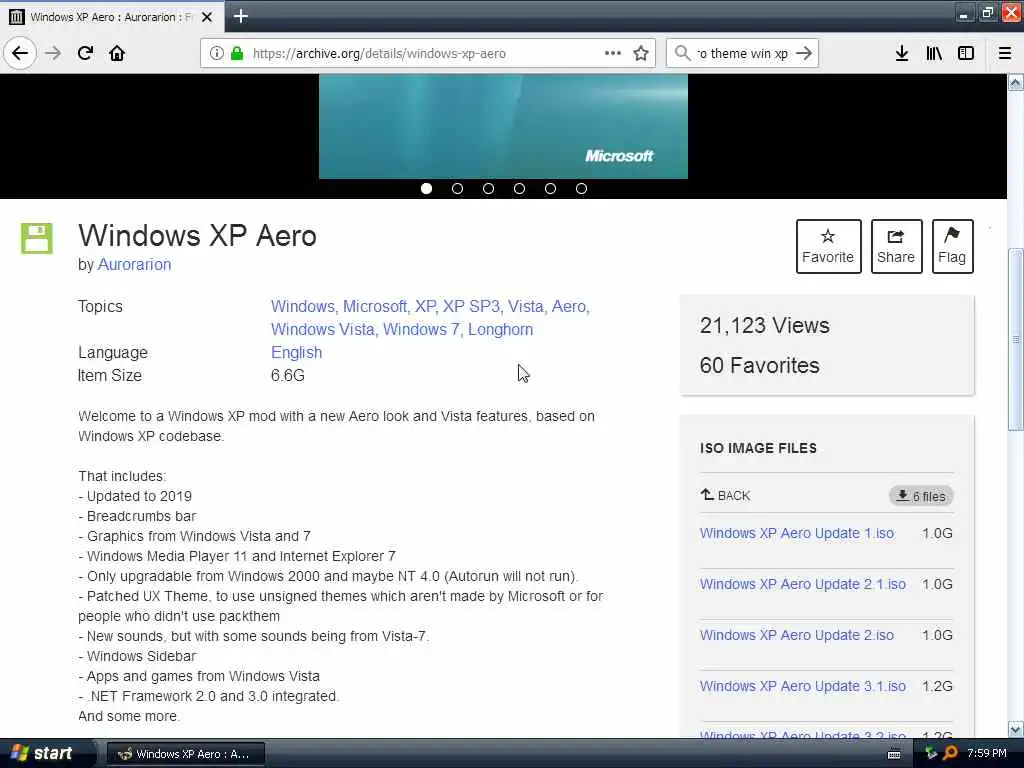Click the orange magnifier tray icon
This screenshot has height=768, width=1024.
pyautogui.click(x=950, y=754)
